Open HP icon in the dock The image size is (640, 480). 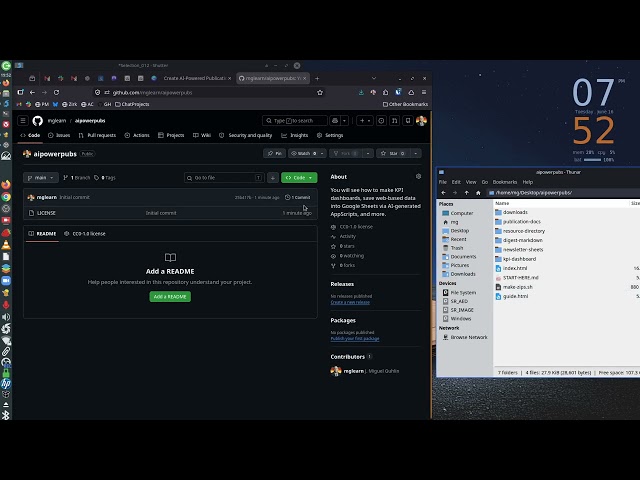click(x=6, y=384)
